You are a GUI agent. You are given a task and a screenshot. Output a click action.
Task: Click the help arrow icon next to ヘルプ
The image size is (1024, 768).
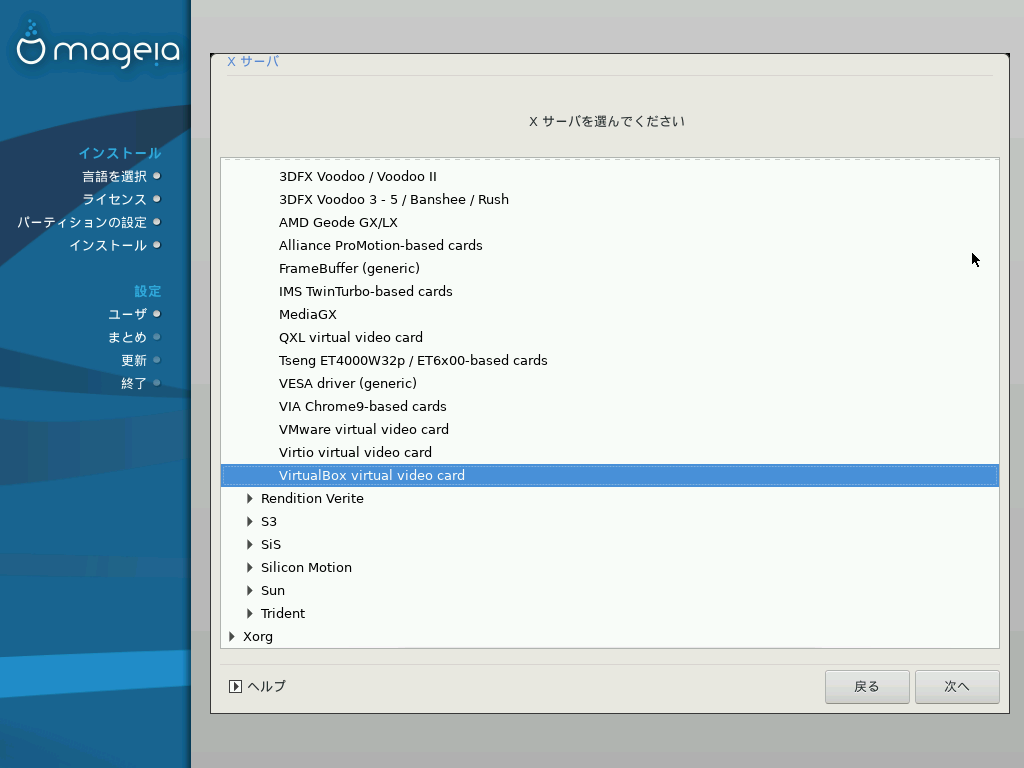235,686
